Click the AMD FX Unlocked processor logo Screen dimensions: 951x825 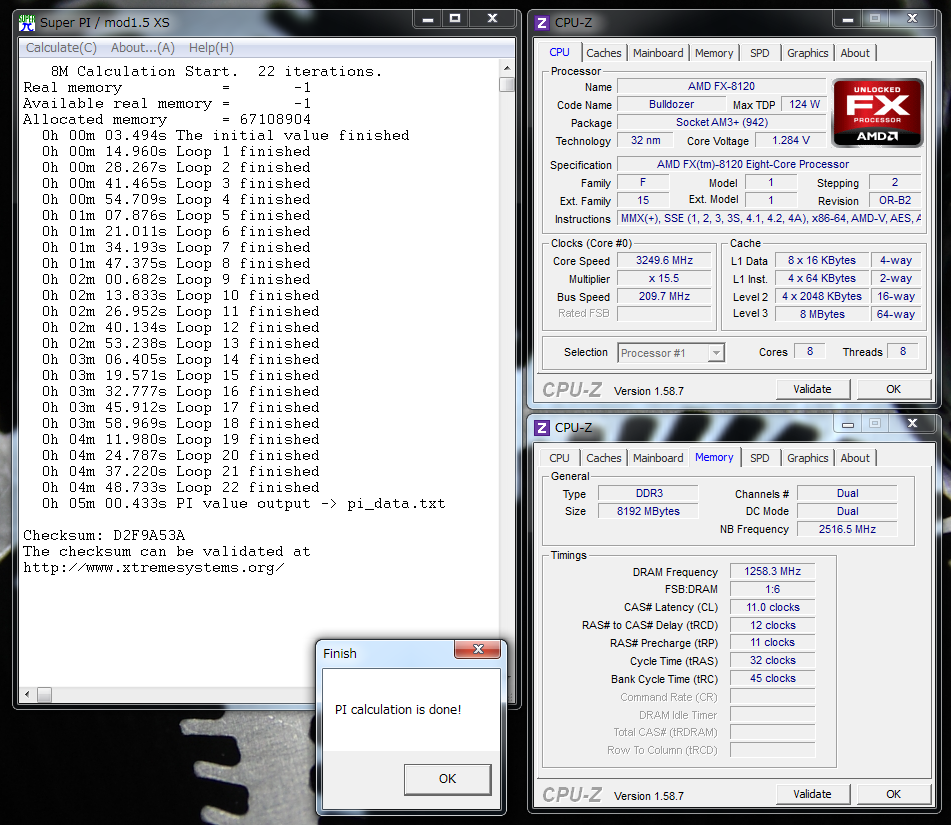[x=878, y=113]
